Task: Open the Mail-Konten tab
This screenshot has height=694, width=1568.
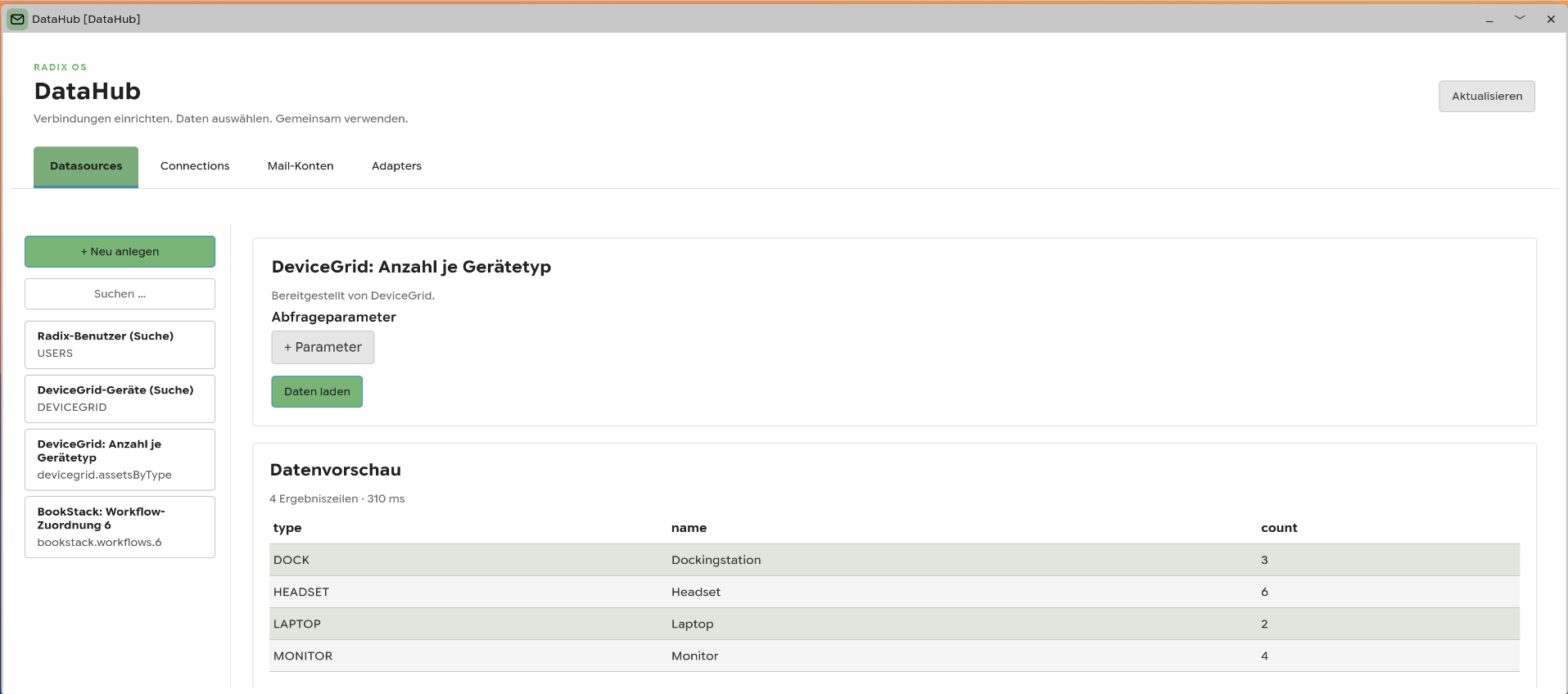Action: point(300,166)
